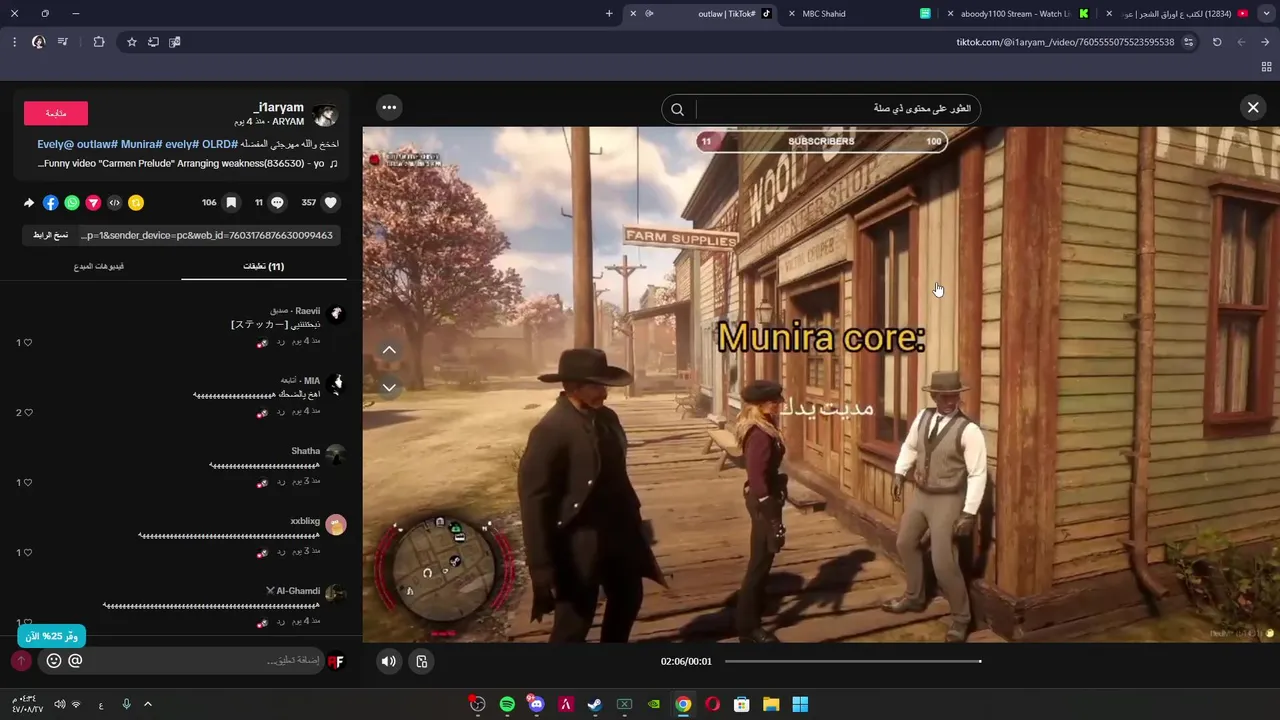Close the video viewer with X
1280x720 pixels.
tap(1253, 107)
